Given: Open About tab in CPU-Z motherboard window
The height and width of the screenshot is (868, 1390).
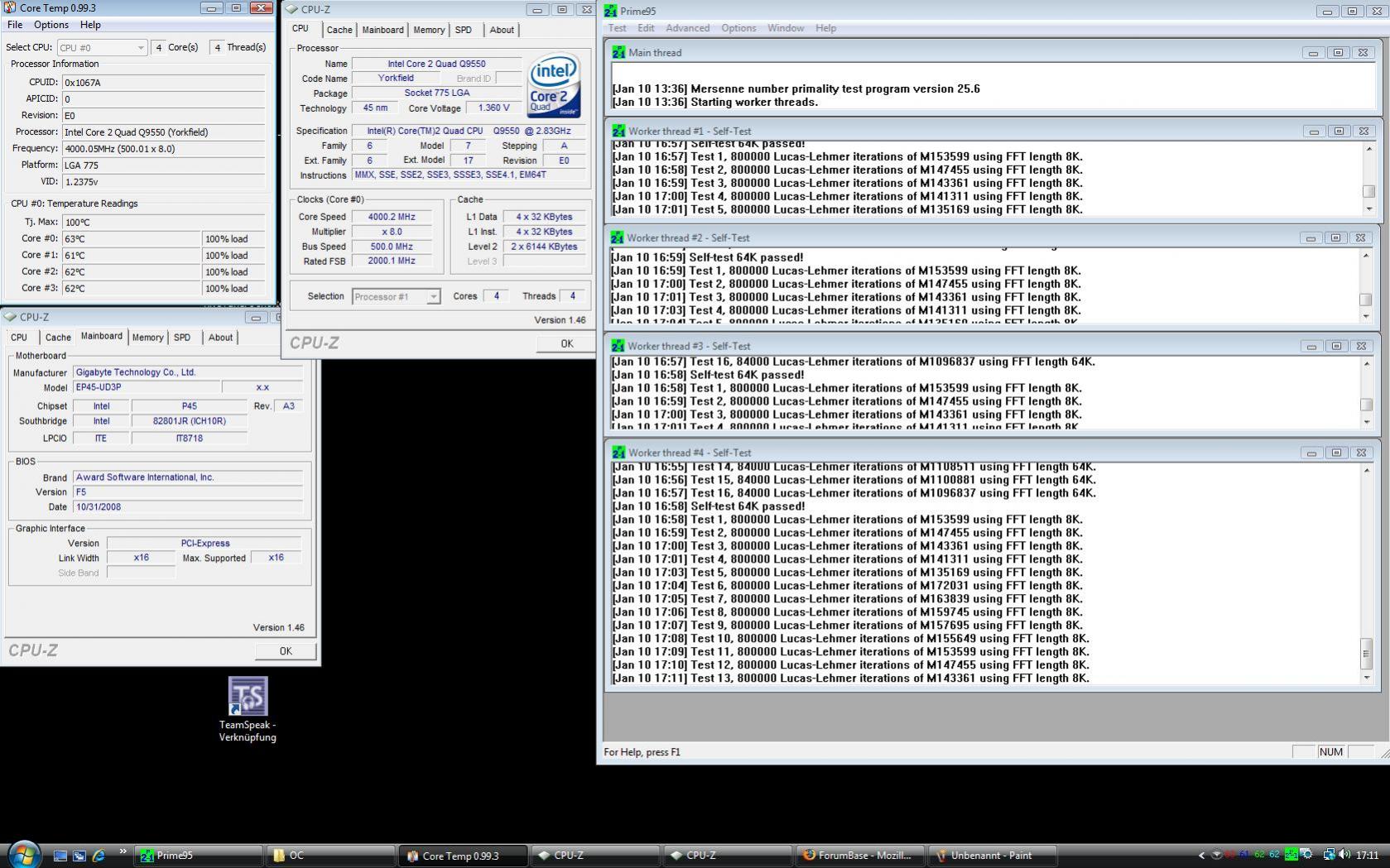Looking at the screenshot, I should 220,338.
